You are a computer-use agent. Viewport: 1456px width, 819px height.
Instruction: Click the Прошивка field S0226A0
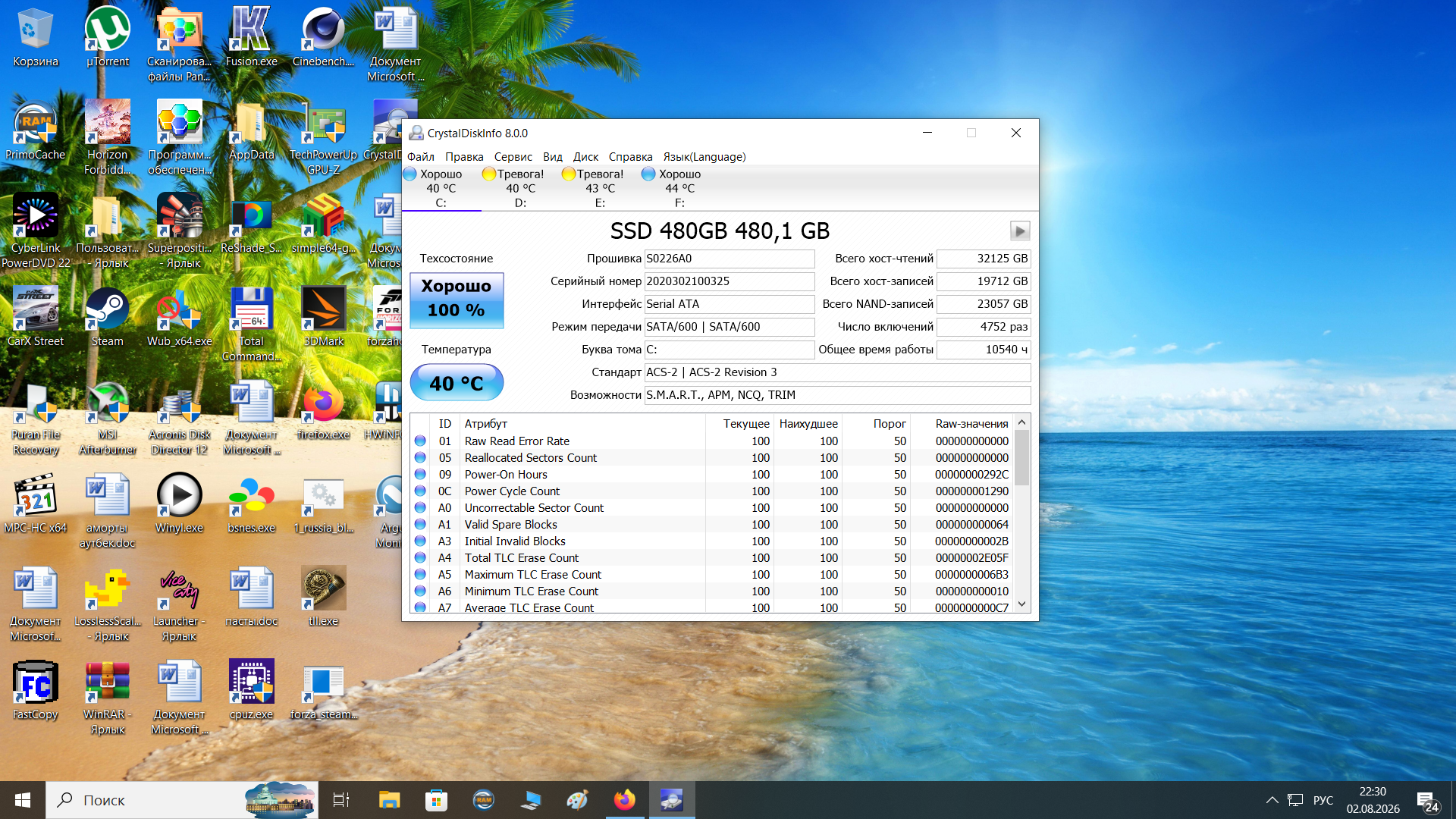point(730,259)
